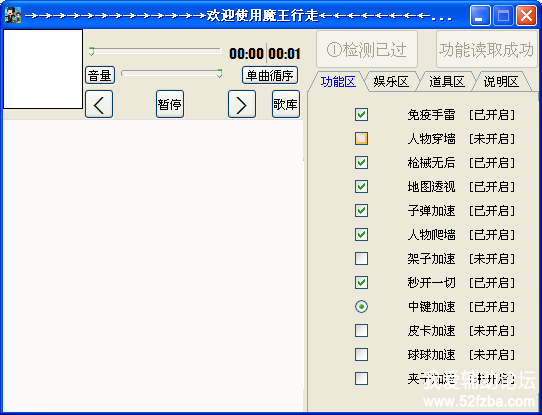Click the 音量 volume button
Image resolution: width=542 pixels, height=415 pixels.
pyautogui.click(x=100, y=75)
